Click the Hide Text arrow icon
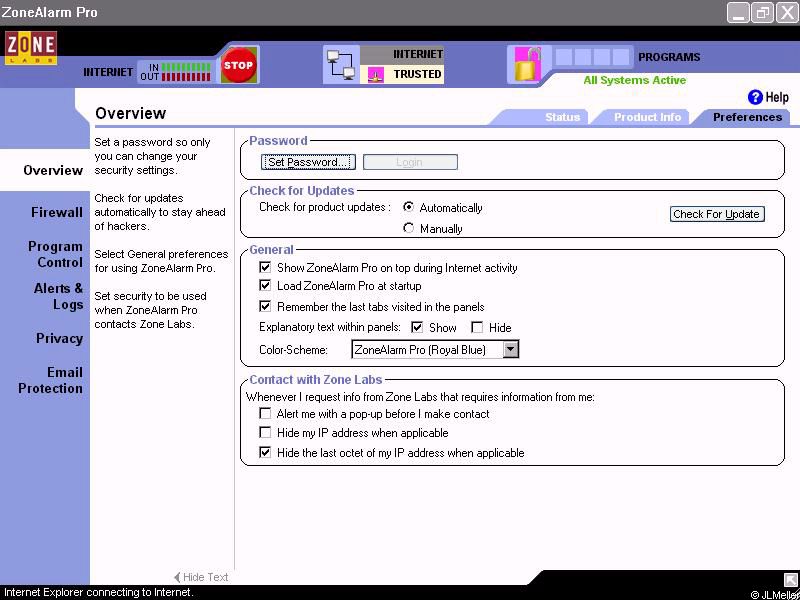This screenshot has width=800, height=600. [177, 577]
